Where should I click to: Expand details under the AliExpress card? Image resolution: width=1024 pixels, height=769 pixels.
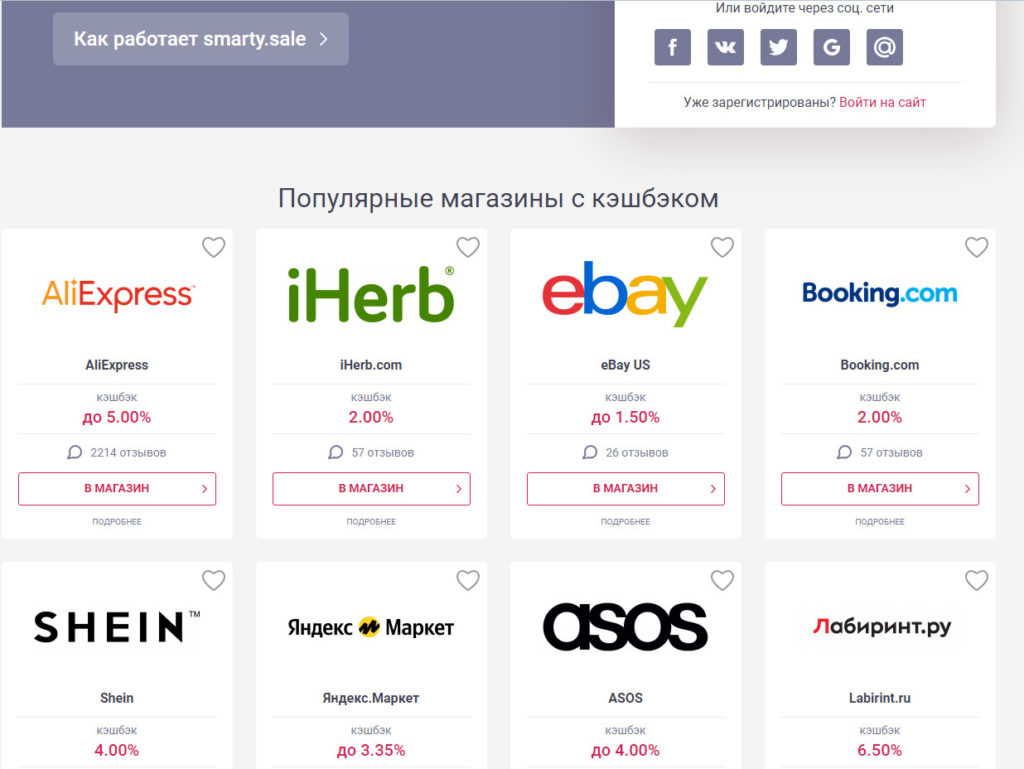(x=117, y=521)
